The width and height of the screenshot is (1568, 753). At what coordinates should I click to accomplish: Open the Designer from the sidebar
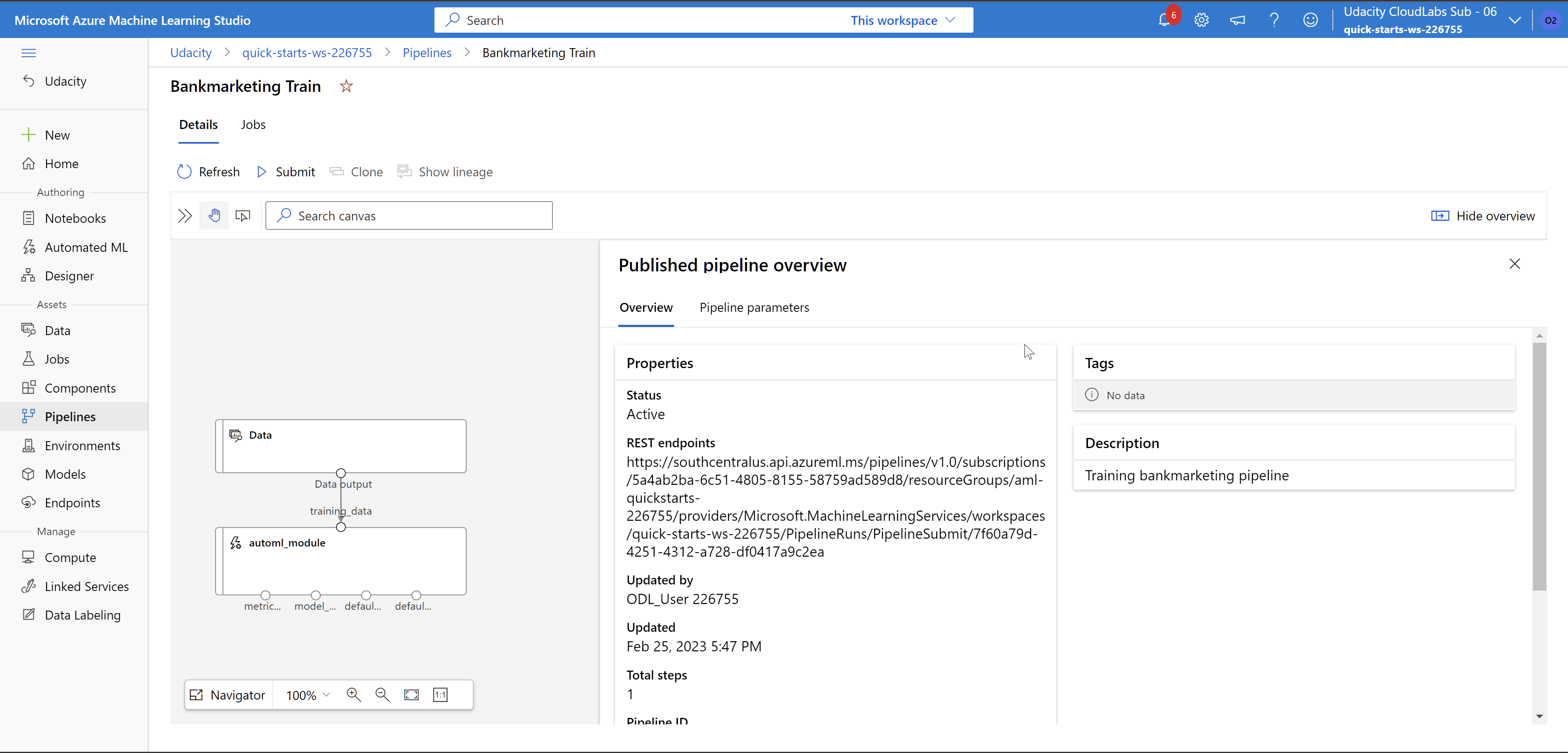[29, 275]
